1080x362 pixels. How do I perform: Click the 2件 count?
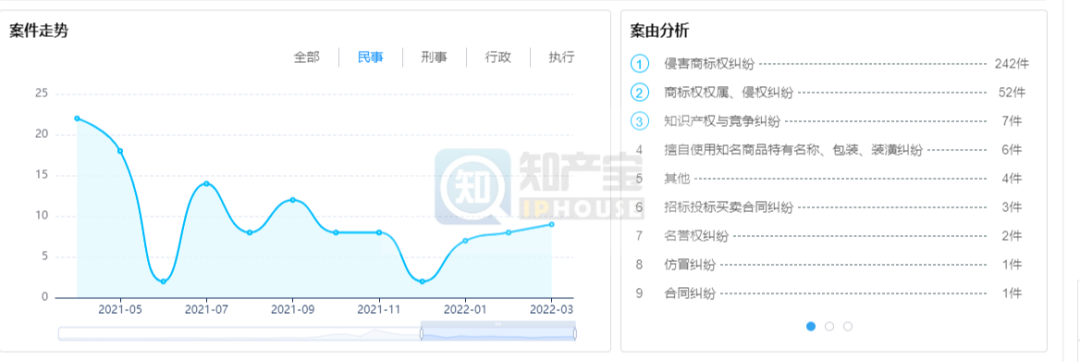click(1012, 236)
